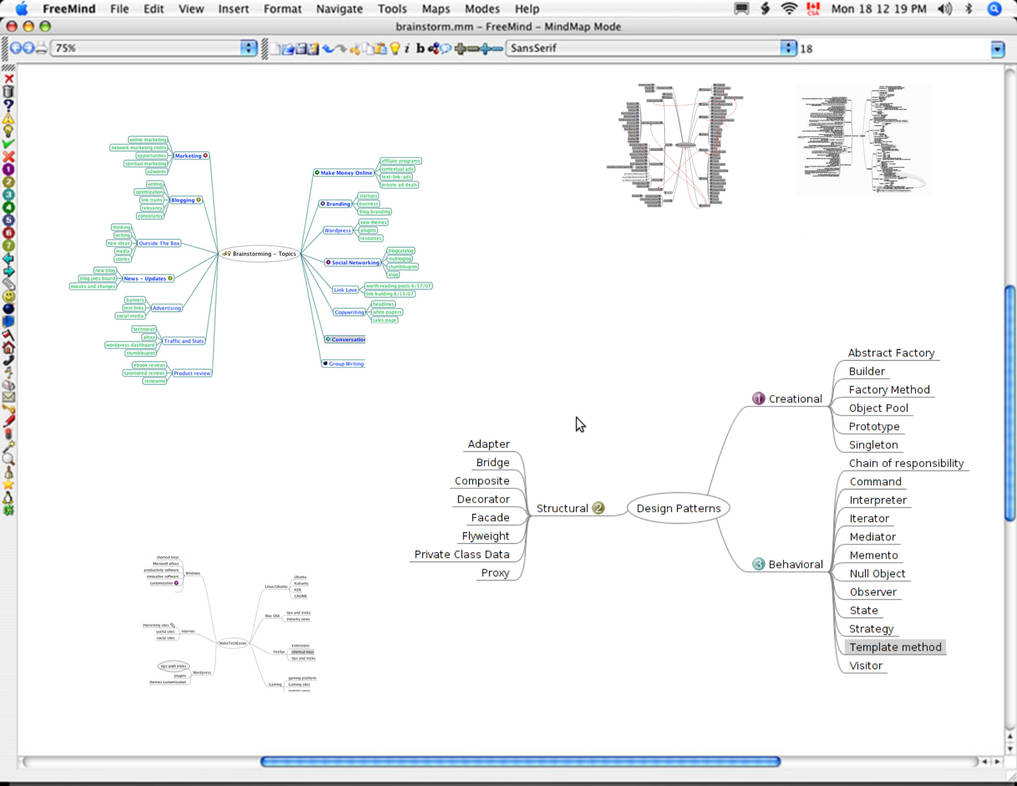Click the trash can remove-all-icons button
This screenshot has width=1017, height=786.
8,92
